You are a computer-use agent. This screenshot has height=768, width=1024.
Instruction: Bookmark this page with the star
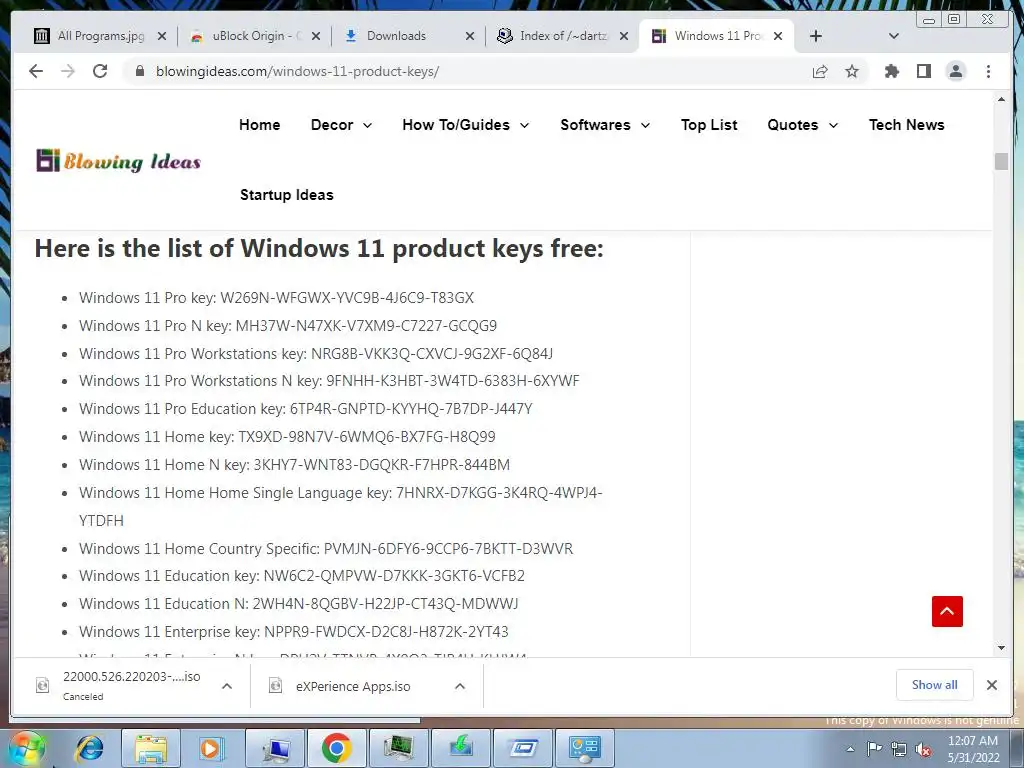852,71
